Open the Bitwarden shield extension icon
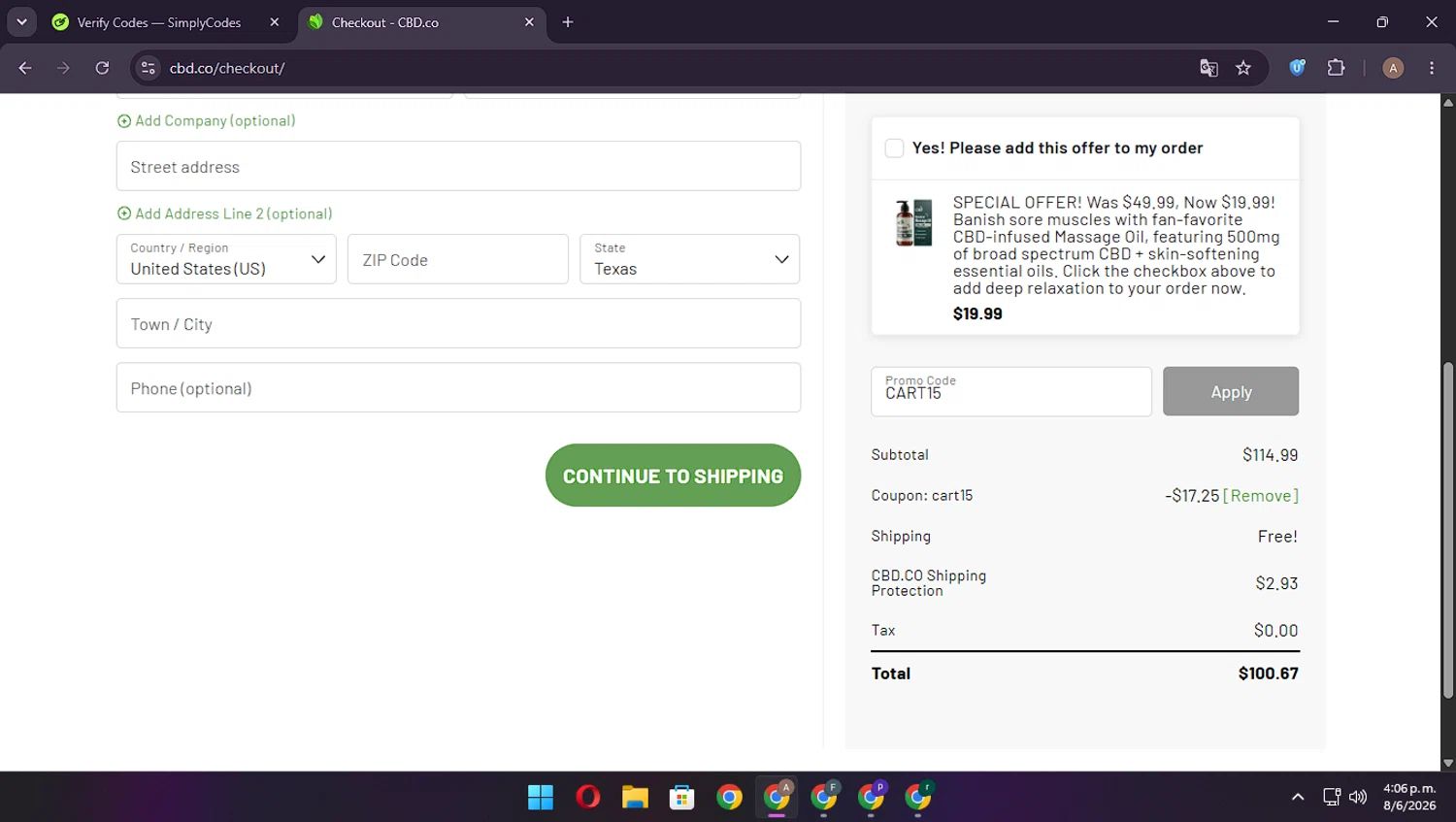 1298,68
